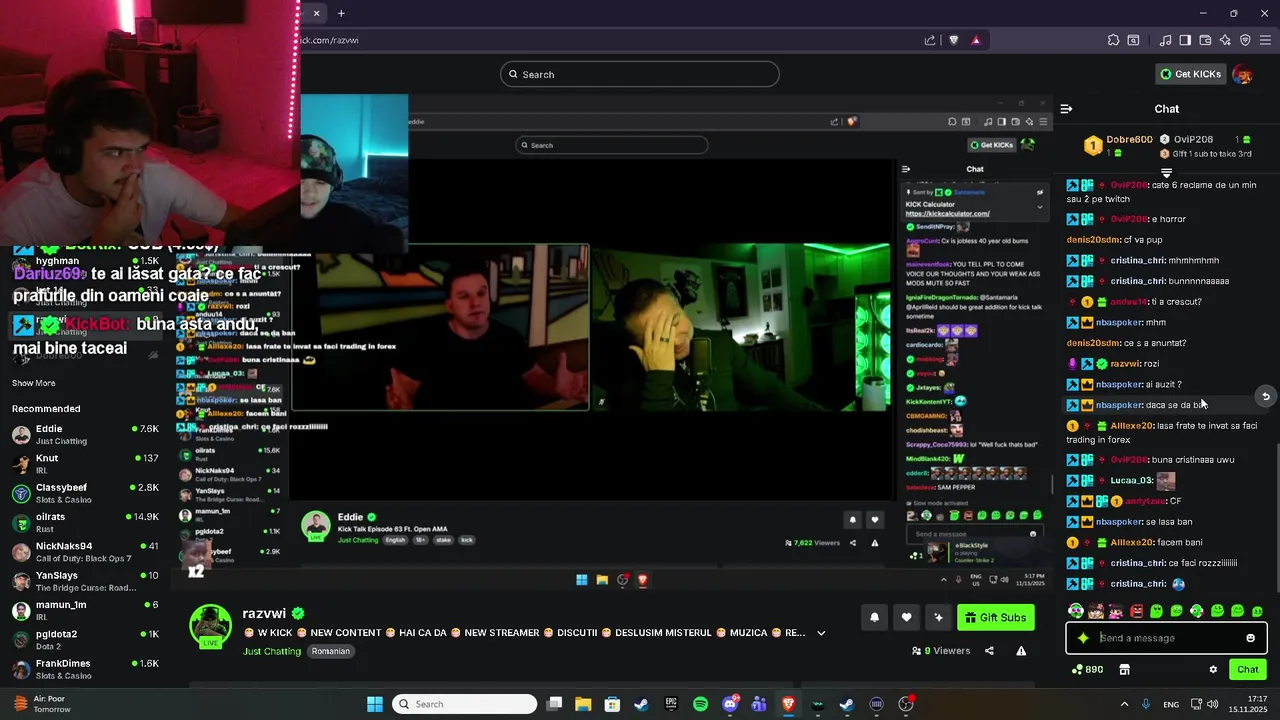The width and height of the screenshot is (1280, 720).
Task: Toggle stream notifications bell for razvwi
Action: pos(874,617)
